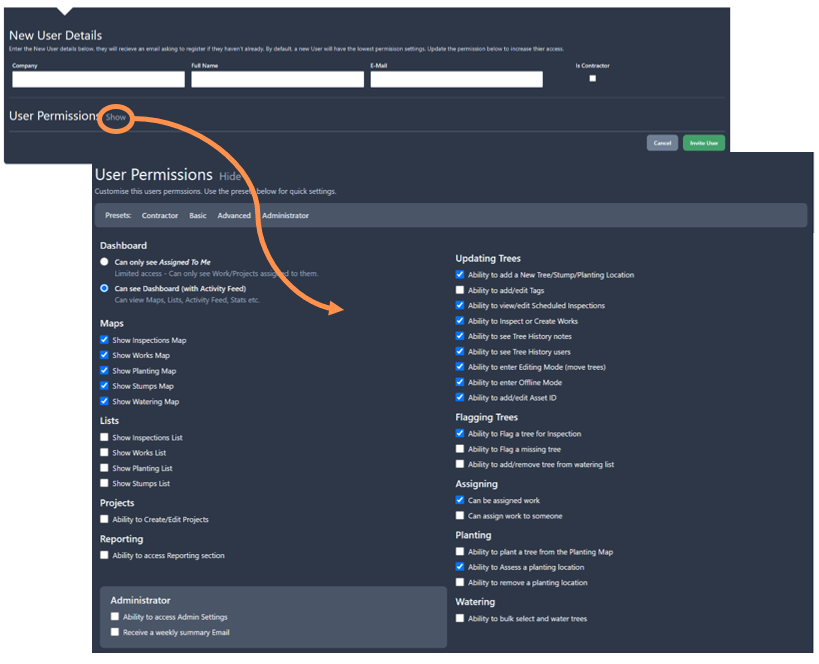Enable Ability to Create/Edit Projects

click(x=105, y=520)
